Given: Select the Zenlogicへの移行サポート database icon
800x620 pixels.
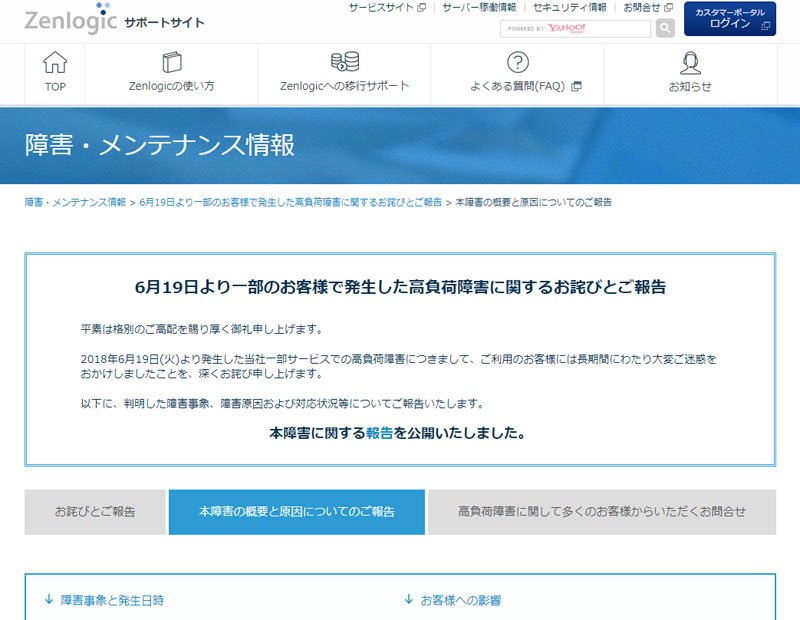Looking at the screenshot, I should (x=347, y=62).
